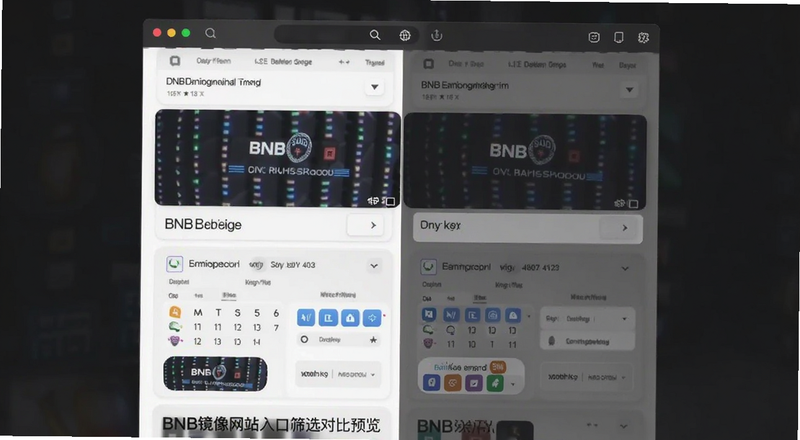Open the dropdown beside DNB heading in left pane
The height and width of the screenshot is (440, 800).
click(374, 87)
